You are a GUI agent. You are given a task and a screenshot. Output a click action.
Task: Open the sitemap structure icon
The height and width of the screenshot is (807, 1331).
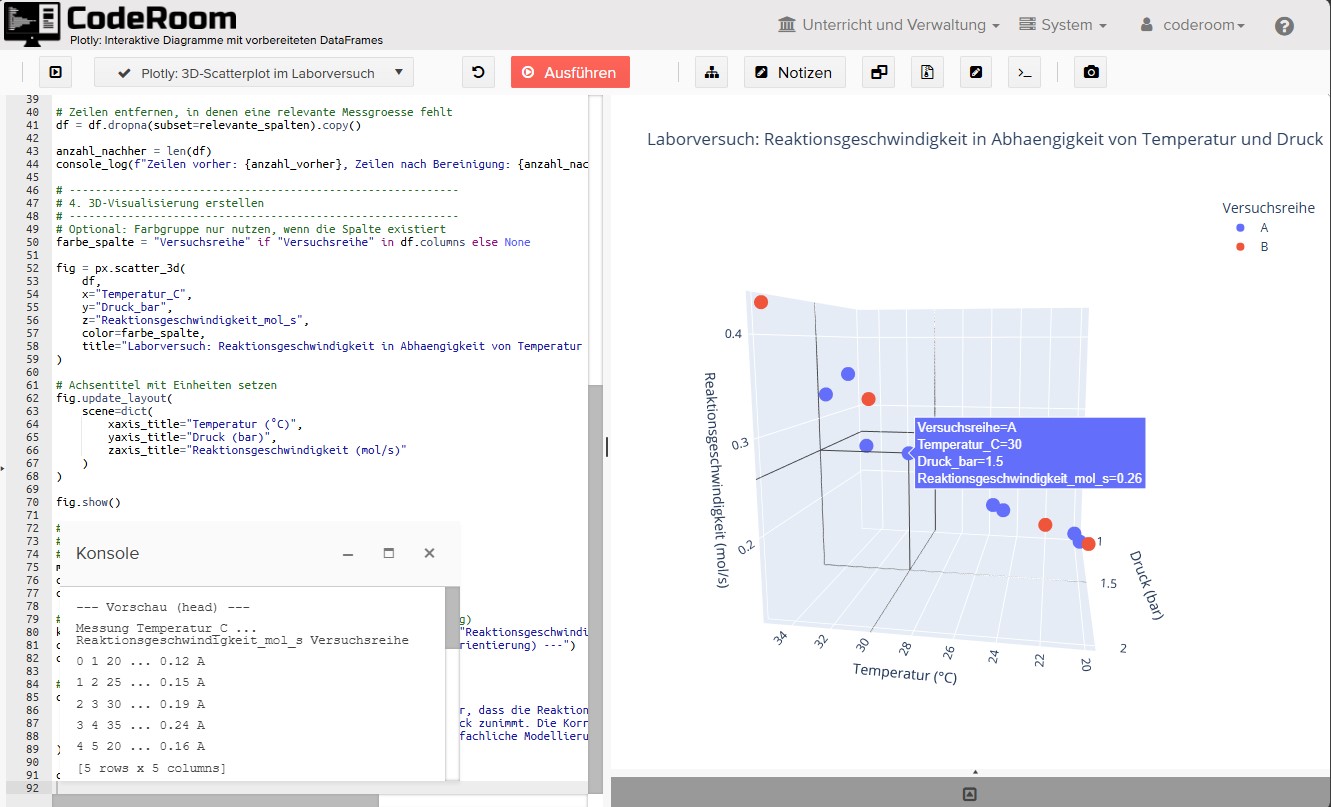711,73
